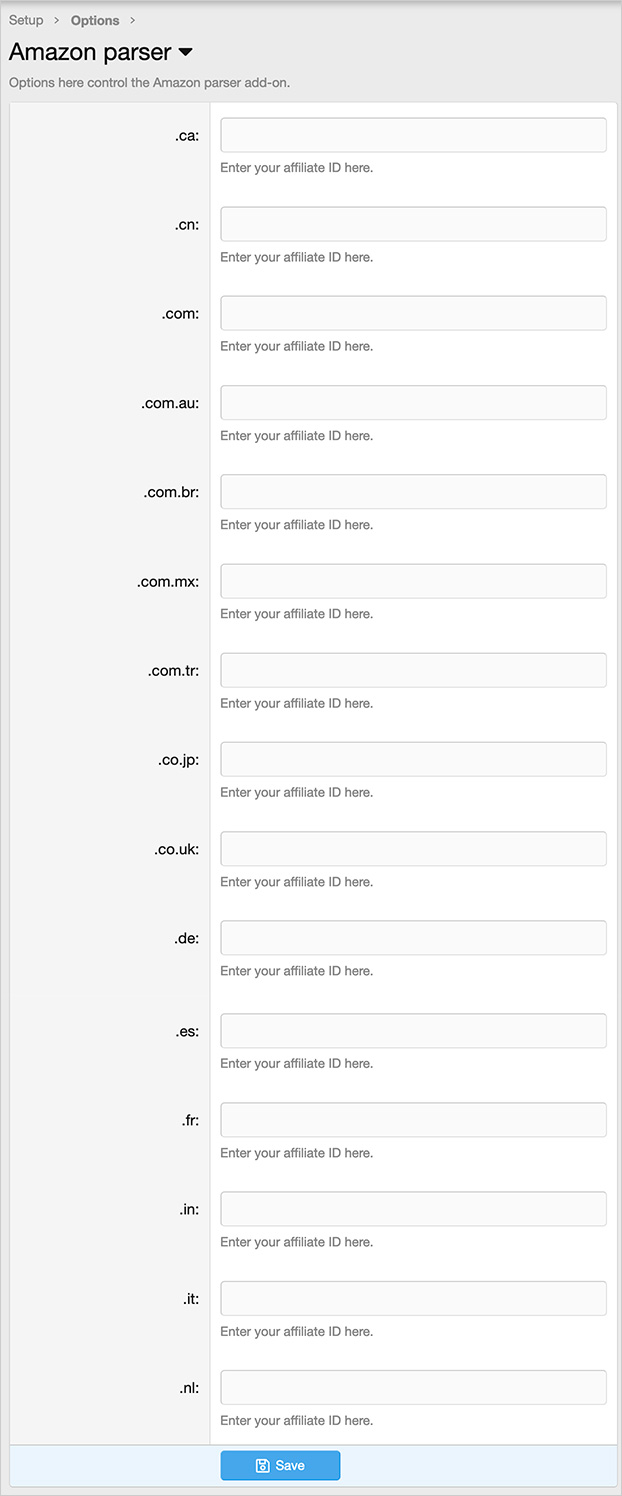Focus the .ca affiliate ID field
Viewport: 622px width, 1496px height.
click(413, 135)
